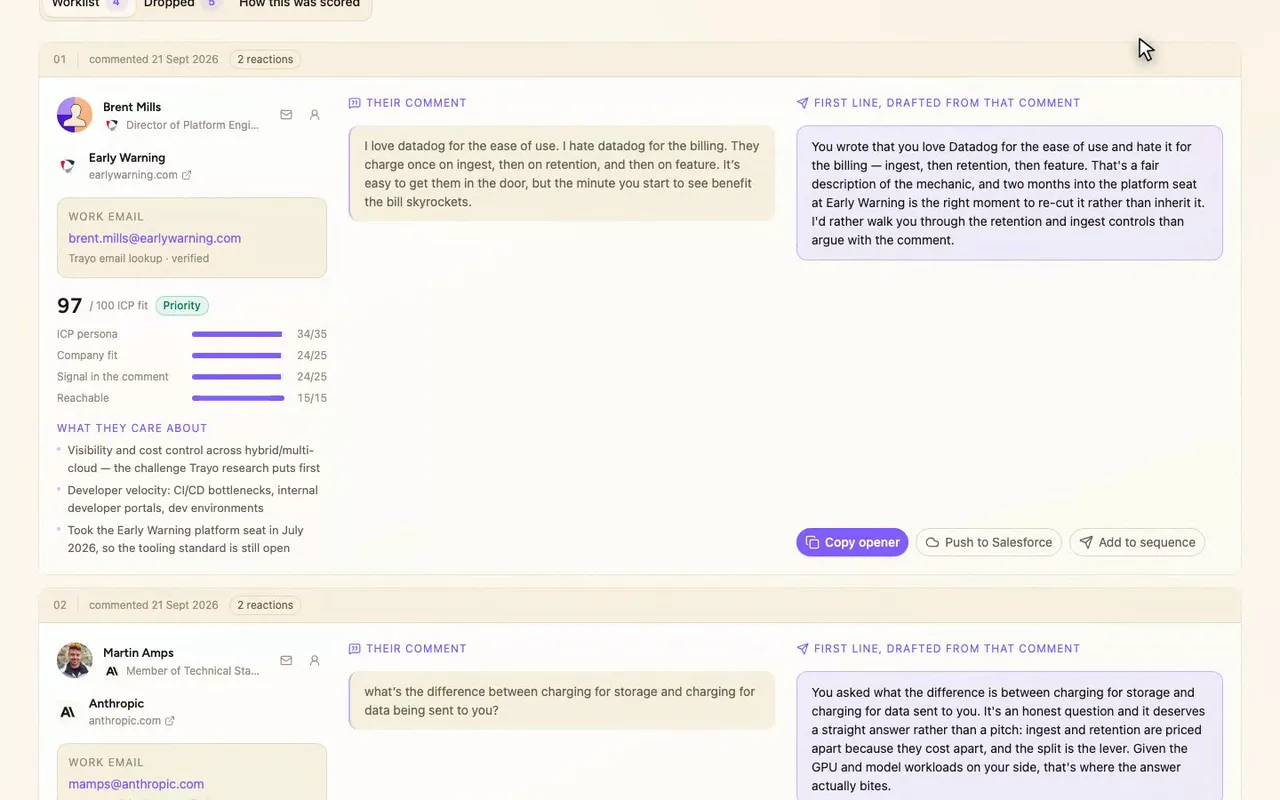The image size is (1280, 800).
Task: Click drafted first line for Martin Amps
Action: pyautogui.click(x=1009, y=736)
